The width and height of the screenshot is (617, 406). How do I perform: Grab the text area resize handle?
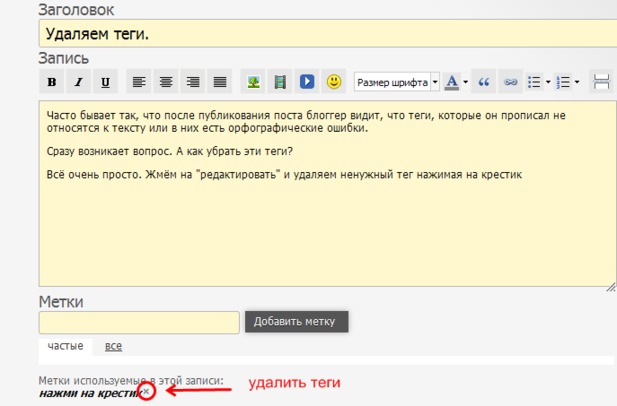(611, 287)
